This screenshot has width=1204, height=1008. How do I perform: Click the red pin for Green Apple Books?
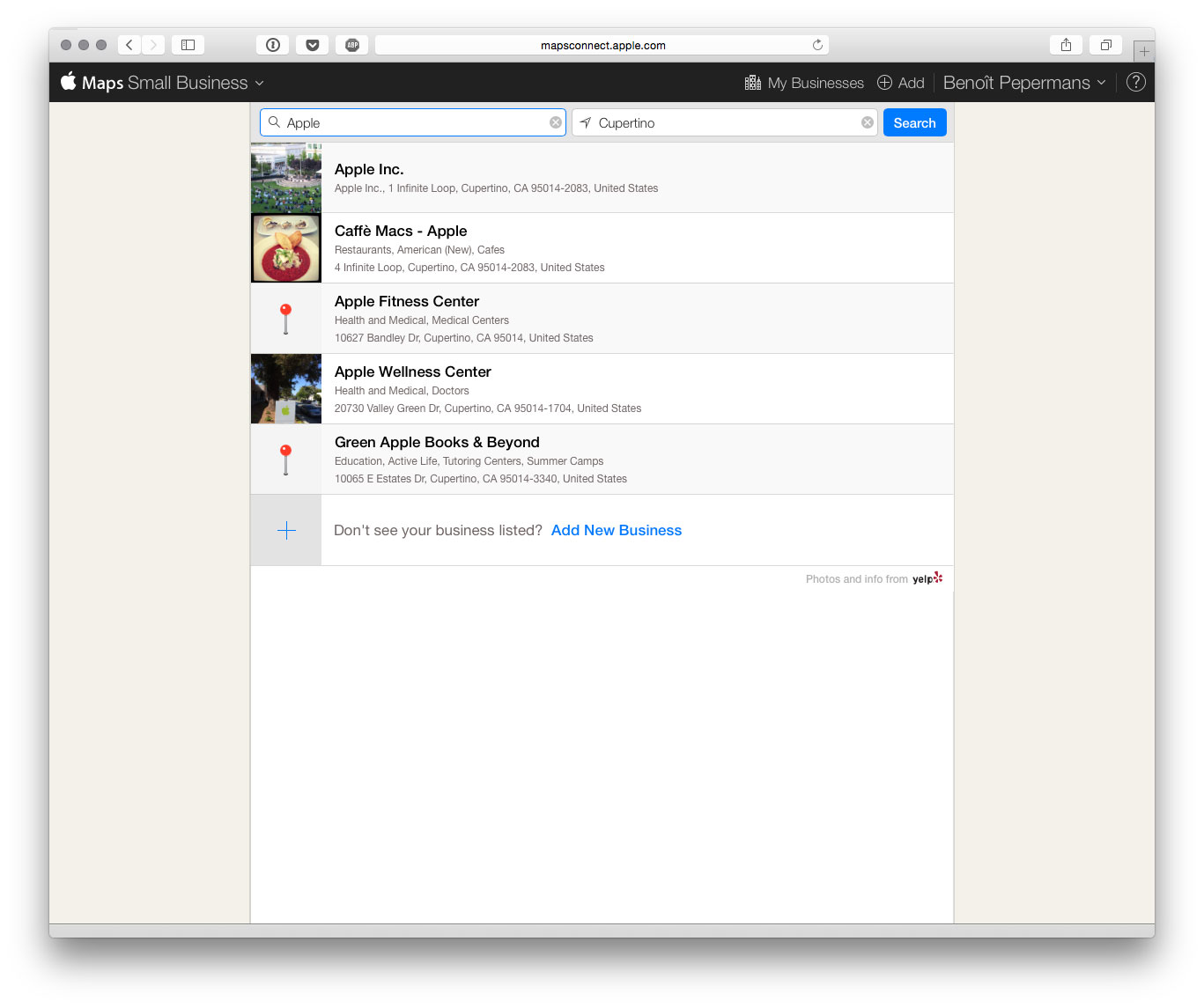click(x=285, y=460)
